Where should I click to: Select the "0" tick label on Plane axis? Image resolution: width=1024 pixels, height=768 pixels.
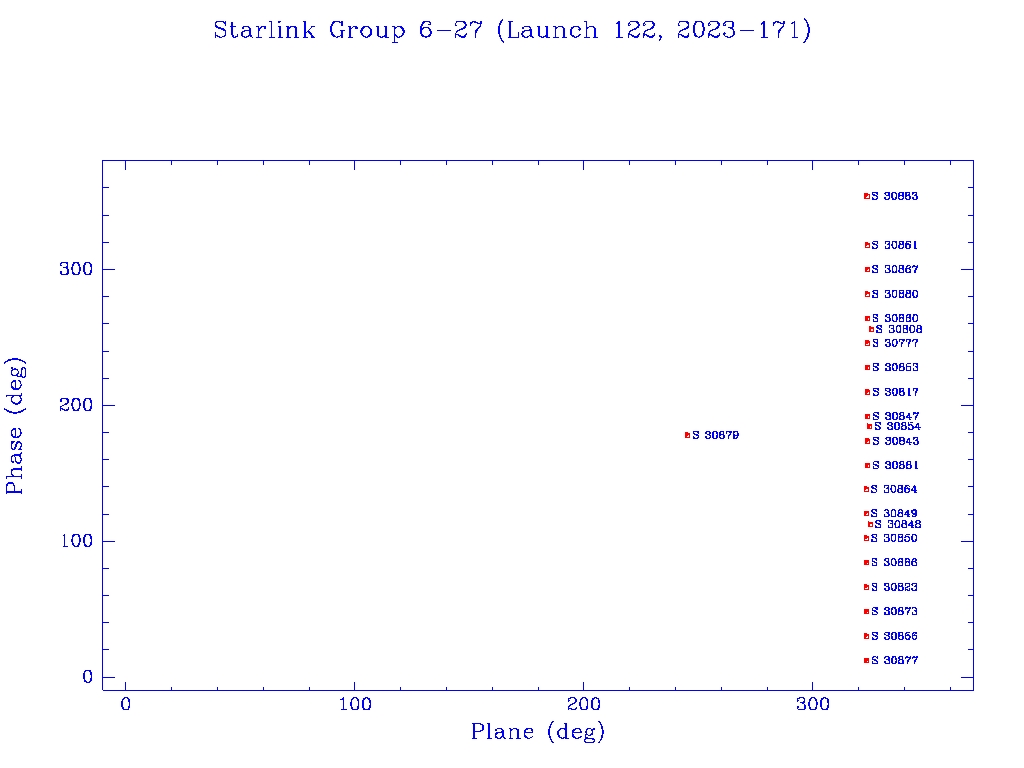125,704
